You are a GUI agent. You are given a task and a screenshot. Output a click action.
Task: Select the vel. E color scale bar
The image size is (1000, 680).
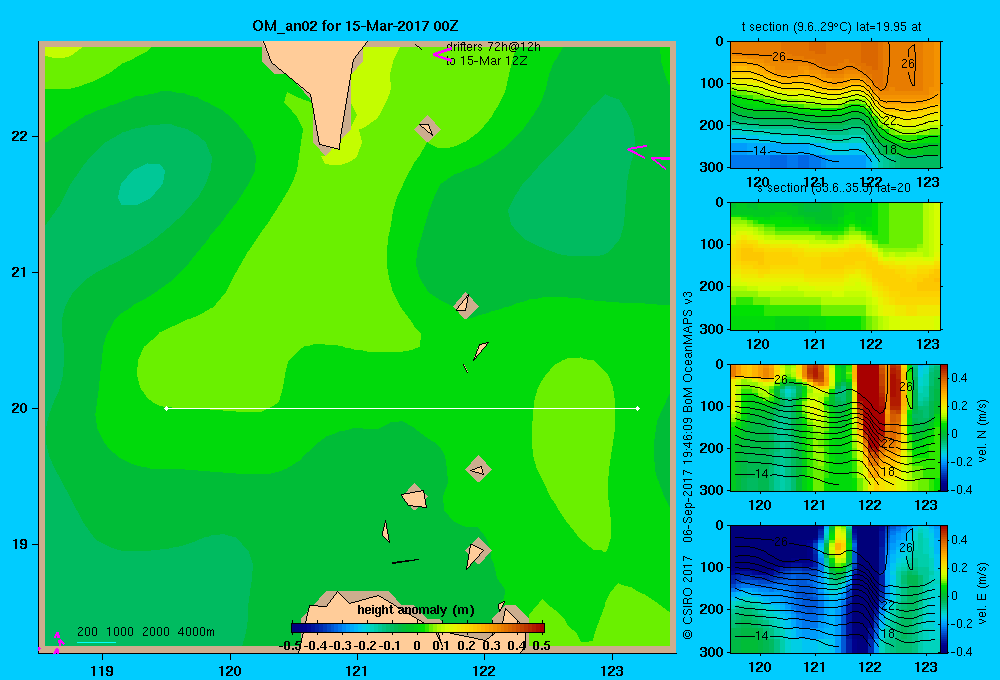[945, 589]
